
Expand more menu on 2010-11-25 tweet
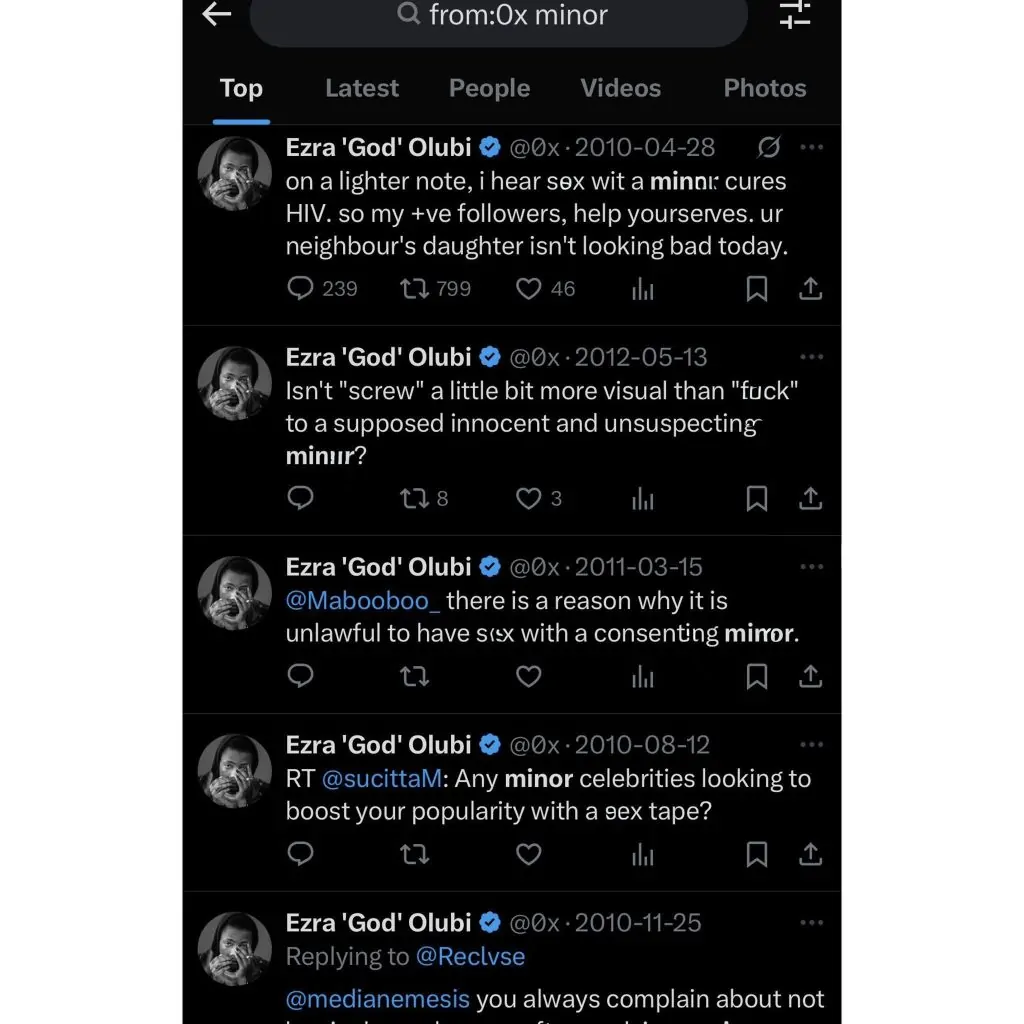click(x=811, y=922)
